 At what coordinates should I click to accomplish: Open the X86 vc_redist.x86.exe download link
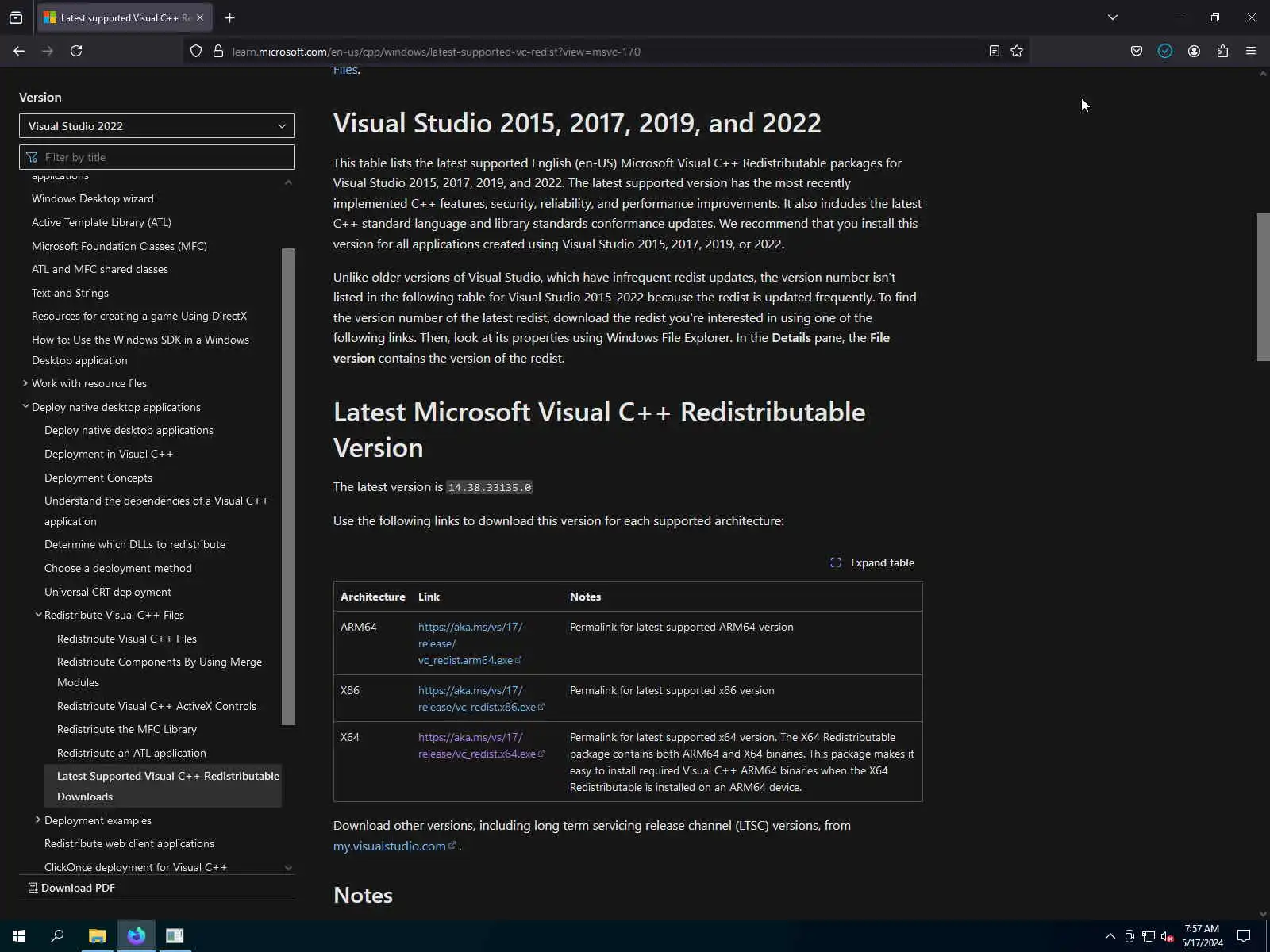pyautogui.click(x=481, y=699)
